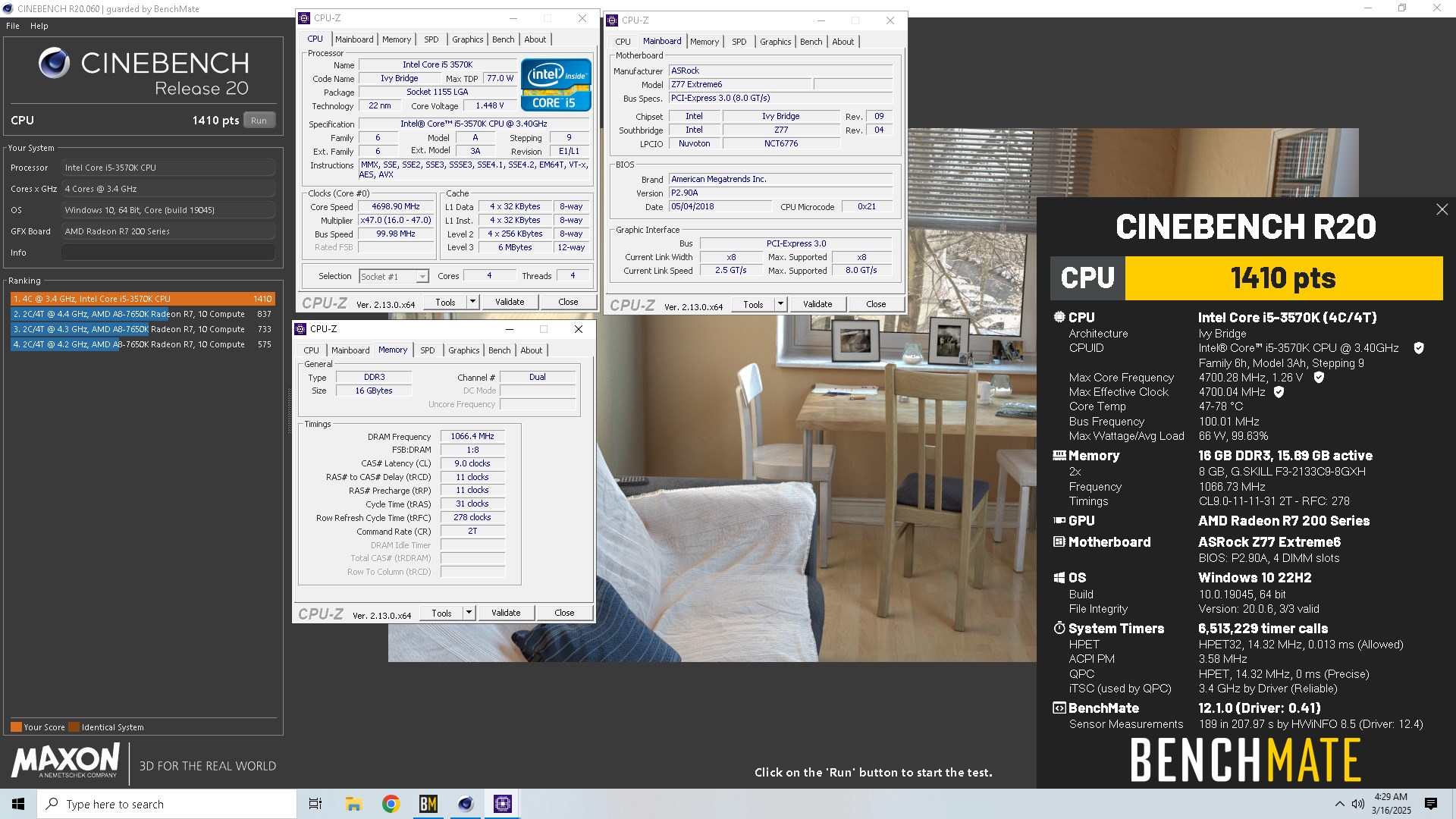1456x819 pixels.
Task: Click the BenchMate section icon
Action: pos(1059,708)
